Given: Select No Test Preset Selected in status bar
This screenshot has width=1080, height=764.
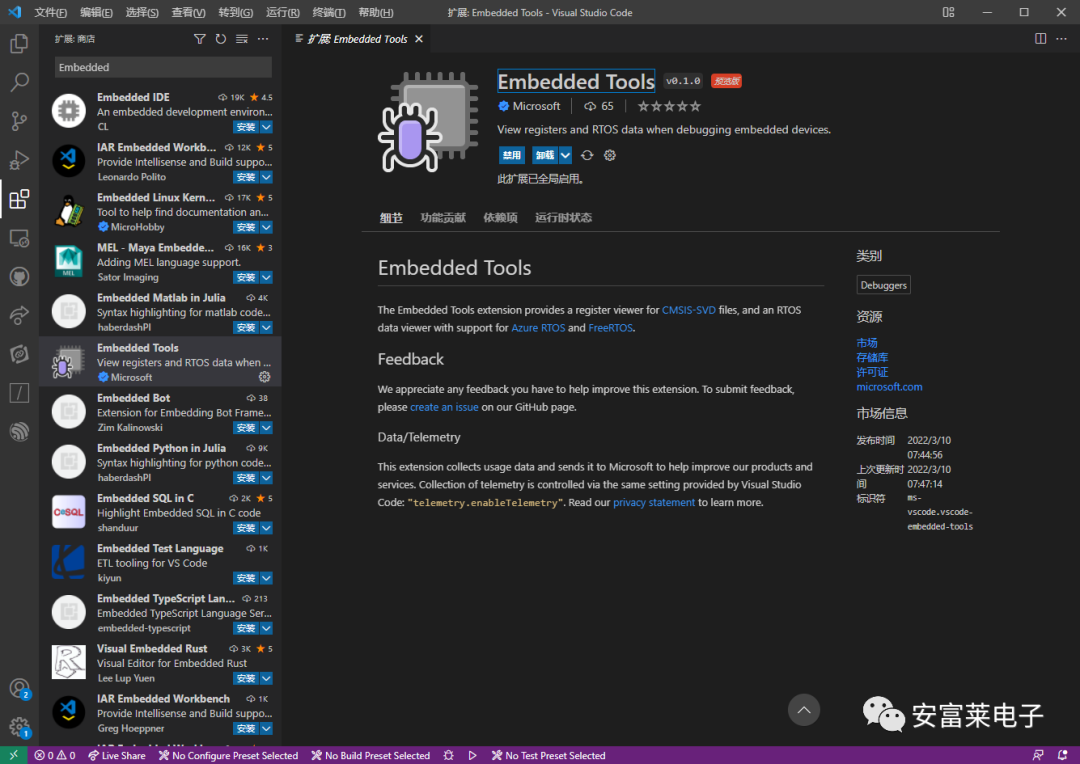Looking at the screenshot, I should [x=549, y=755].
